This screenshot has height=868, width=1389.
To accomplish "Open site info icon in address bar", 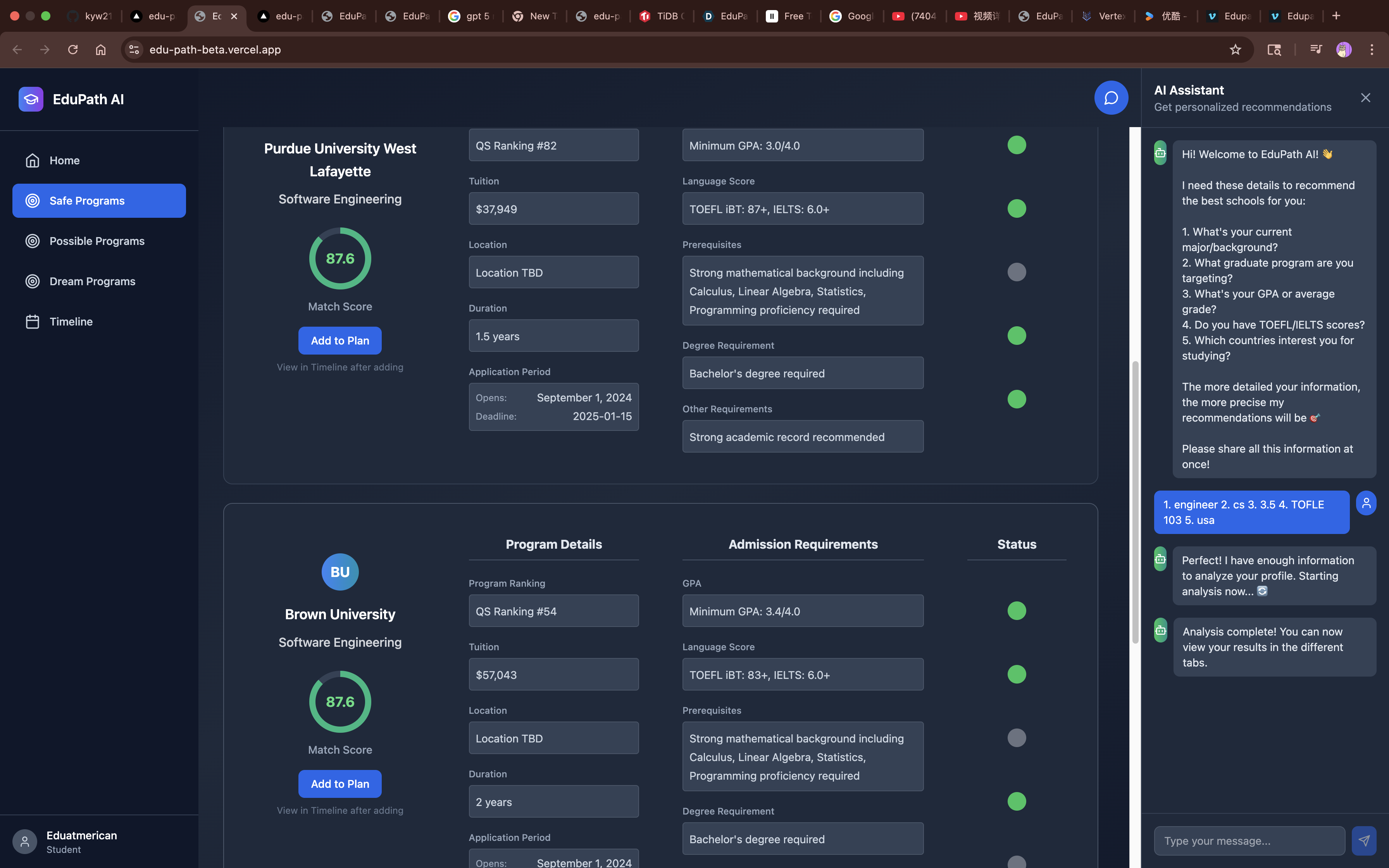I will point(134,49).
